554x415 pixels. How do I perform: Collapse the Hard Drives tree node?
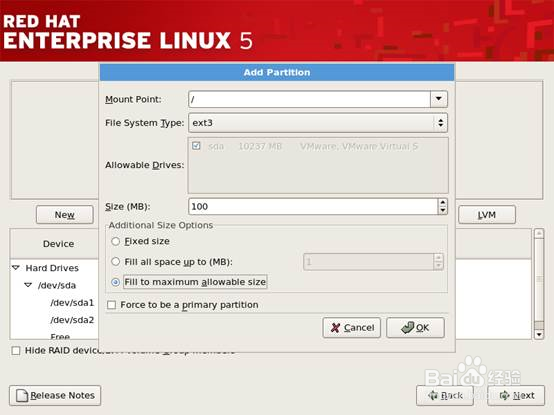(16, 268)
